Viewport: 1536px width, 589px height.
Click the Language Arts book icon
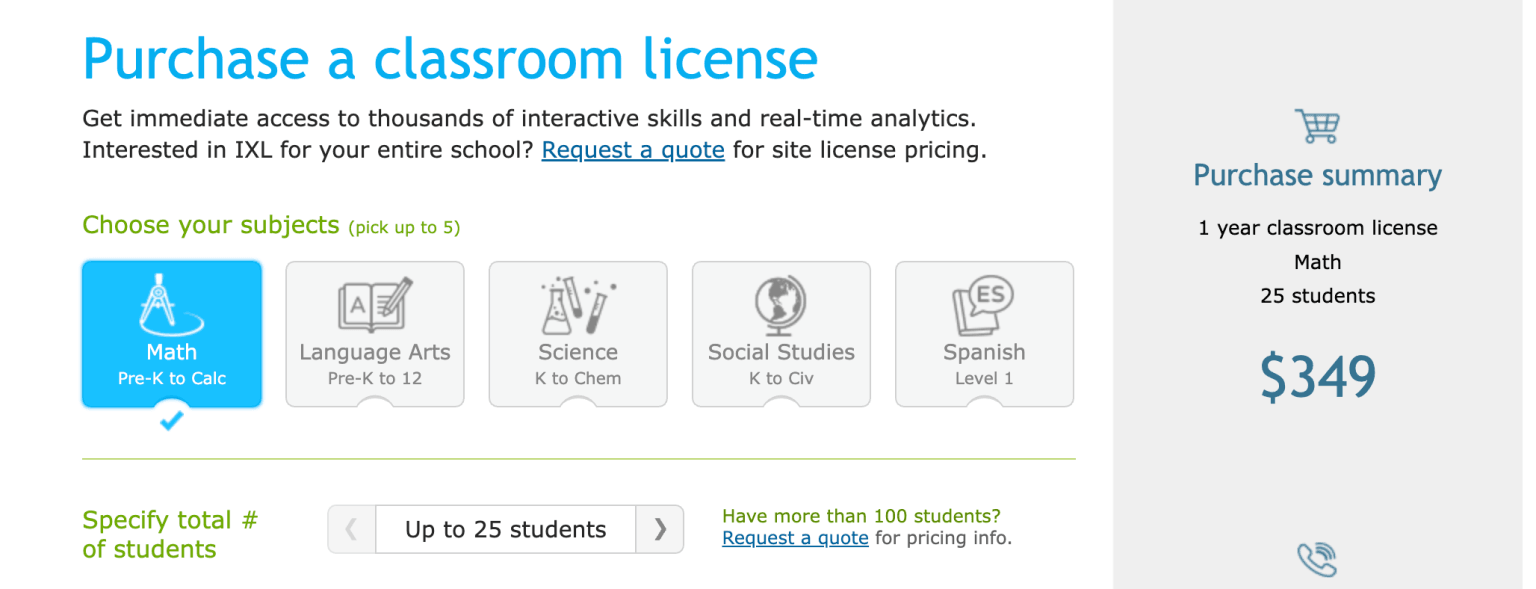point(374,305)
